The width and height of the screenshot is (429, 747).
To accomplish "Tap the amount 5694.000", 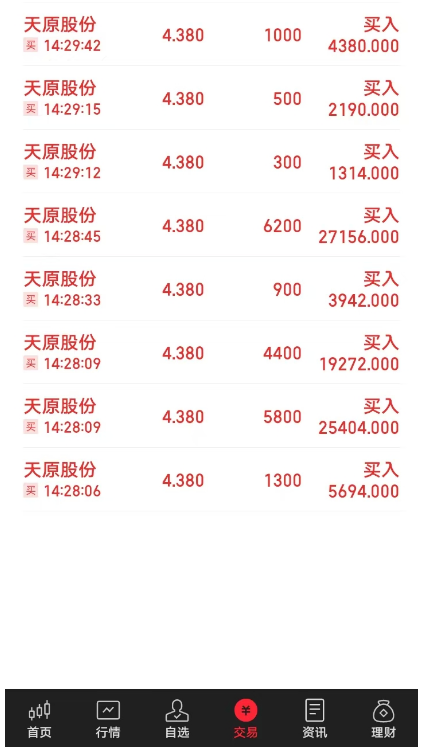I will [x=363, y=491].
